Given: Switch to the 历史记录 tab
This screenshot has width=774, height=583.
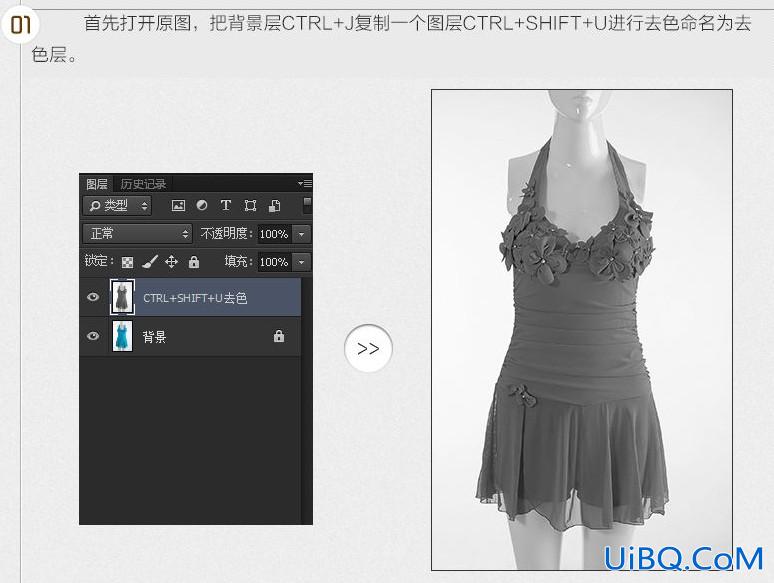Looking at the screenshot, I should point(143,184).
